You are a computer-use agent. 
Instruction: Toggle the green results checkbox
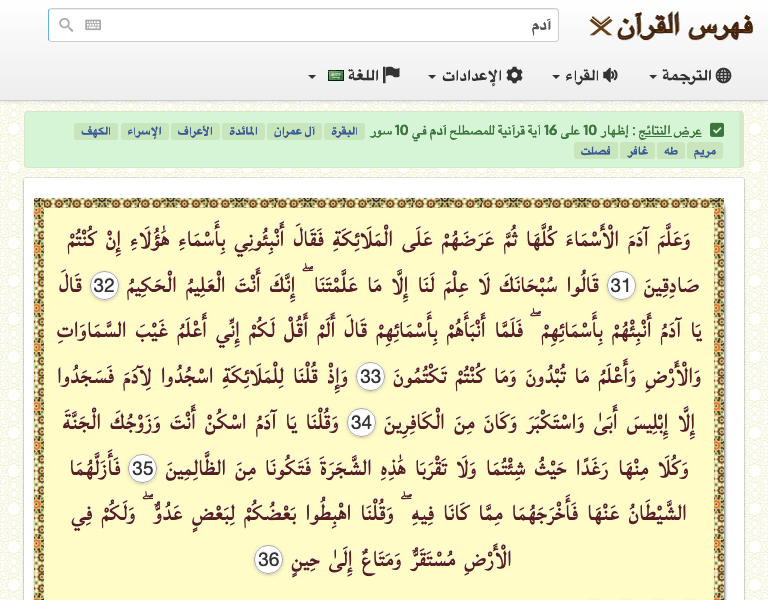716,131
